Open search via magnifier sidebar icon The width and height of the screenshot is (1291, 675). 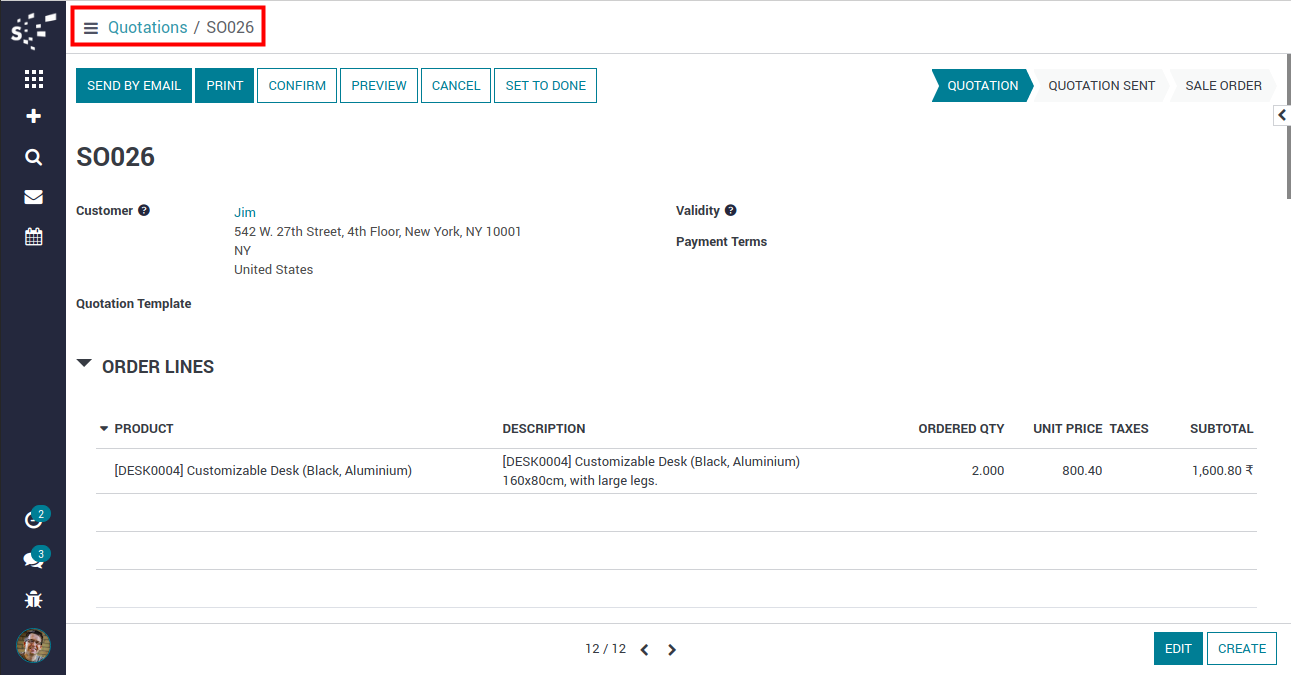tap(33, 157)
